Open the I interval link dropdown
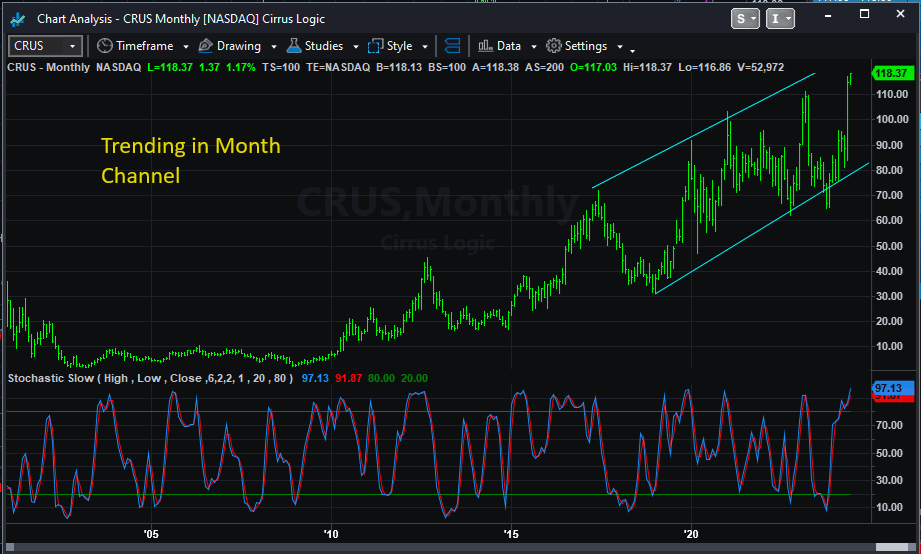Image resolution: width=921 pixels, height=554 pixels. coord(779,19)
